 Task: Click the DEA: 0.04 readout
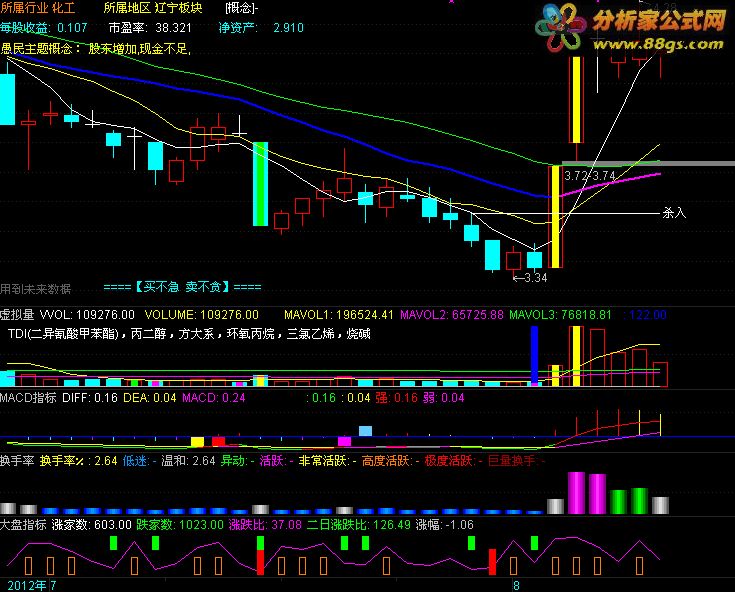[150, 397]
